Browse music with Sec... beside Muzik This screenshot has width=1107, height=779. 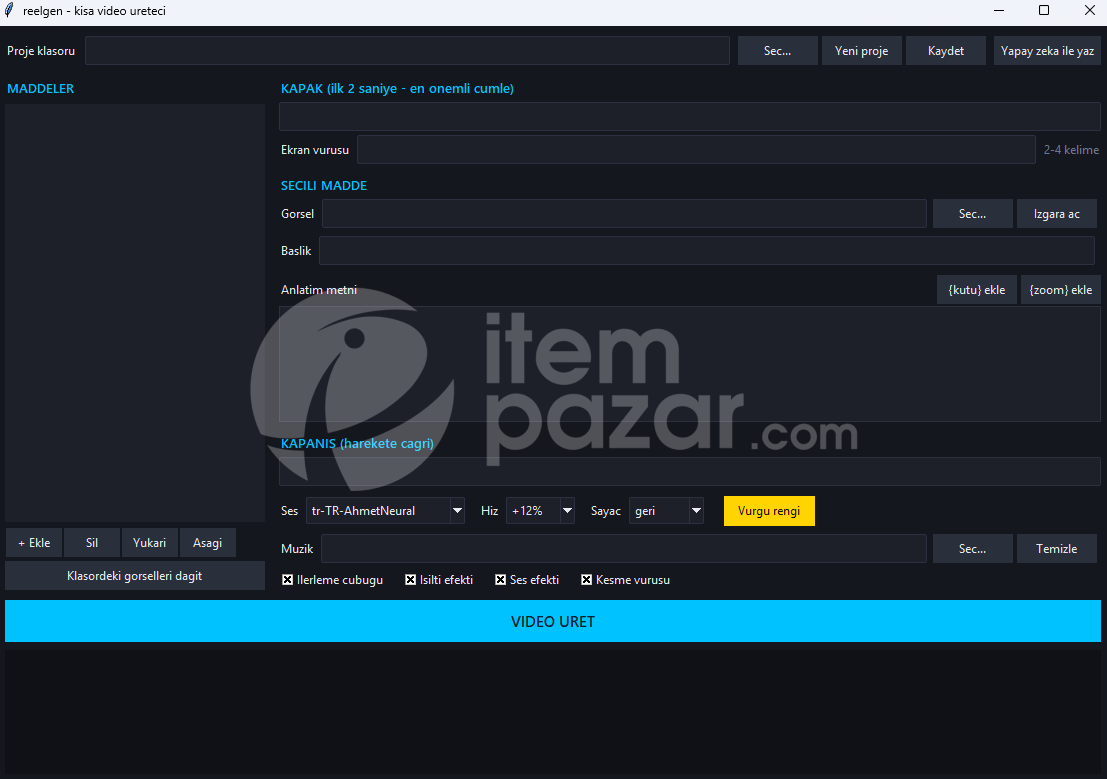[x=972, y=549]
